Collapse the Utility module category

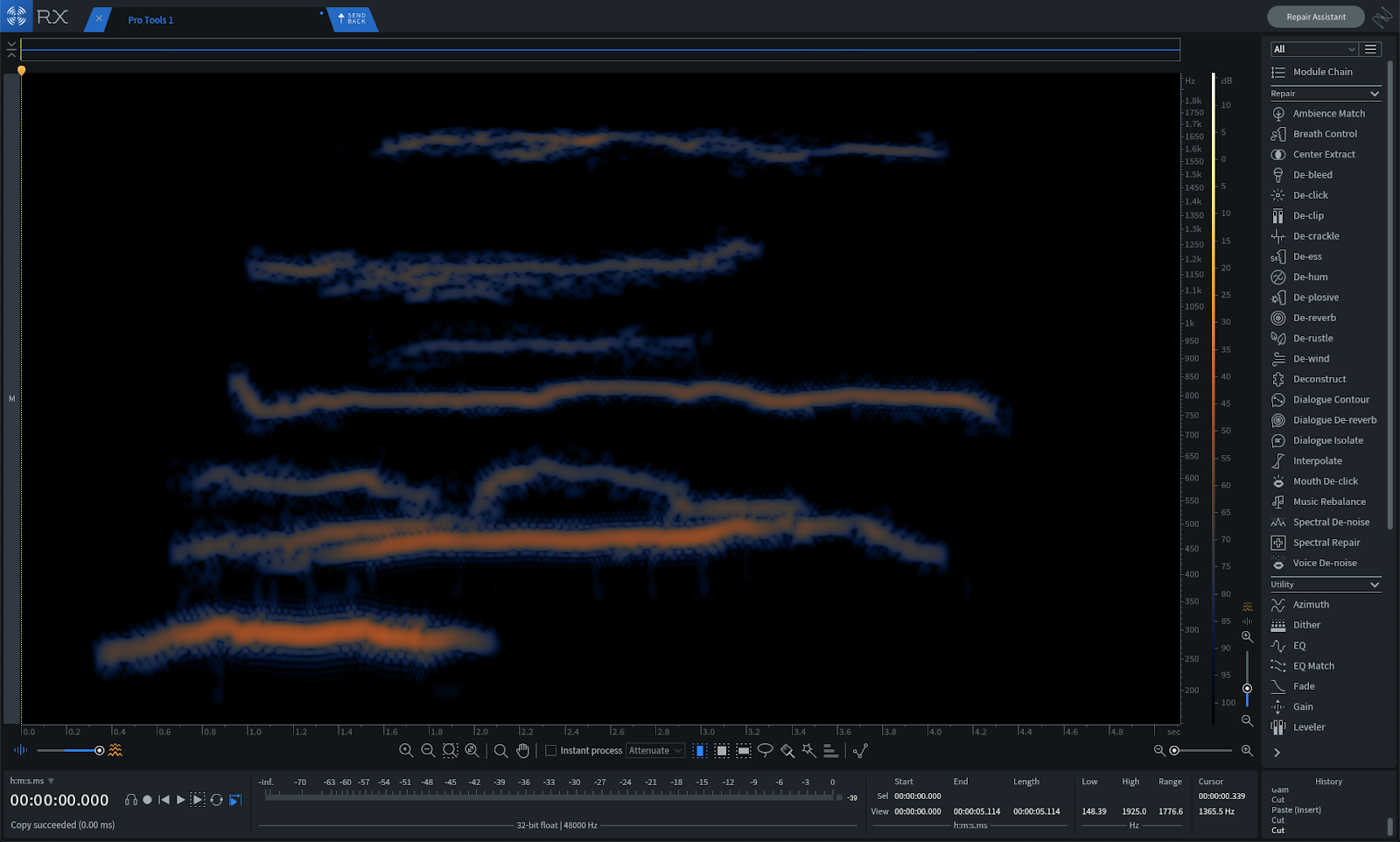click(1375, 585)
